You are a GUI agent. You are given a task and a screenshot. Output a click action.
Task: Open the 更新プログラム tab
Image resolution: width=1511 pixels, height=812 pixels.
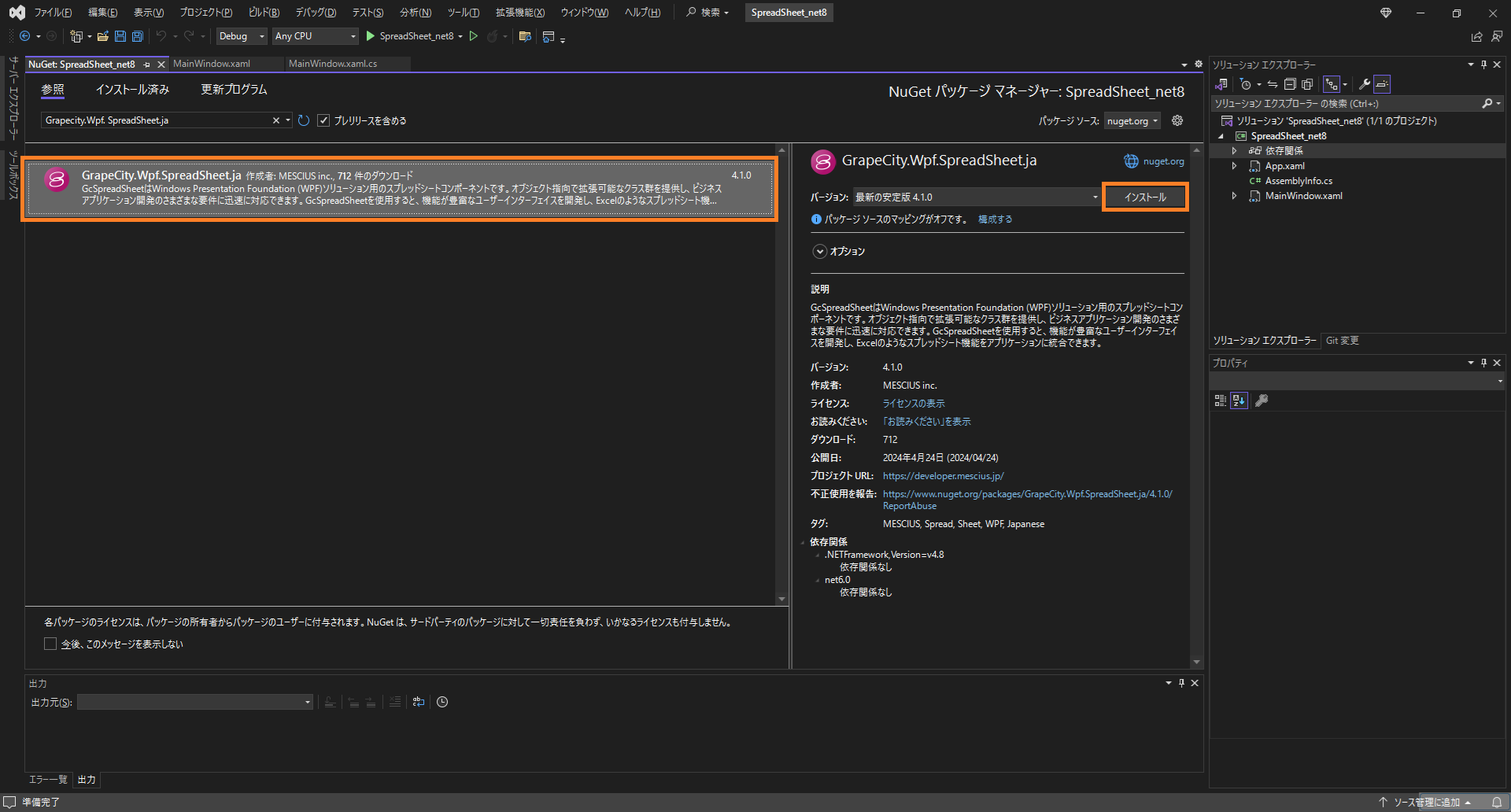[234, 90]
